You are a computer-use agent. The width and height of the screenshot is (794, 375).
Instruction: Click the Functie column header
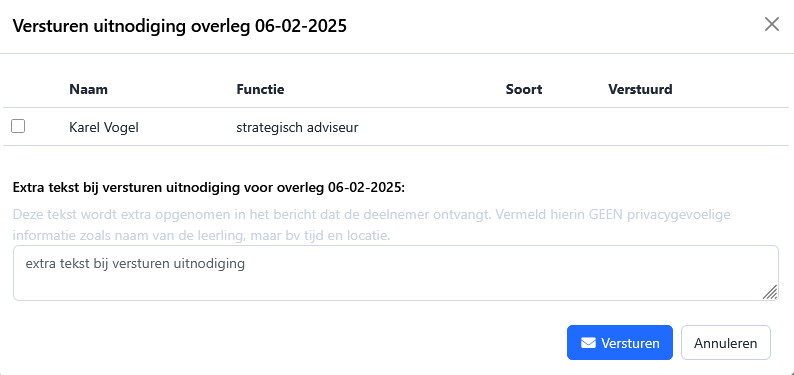[x=260, y=90]
